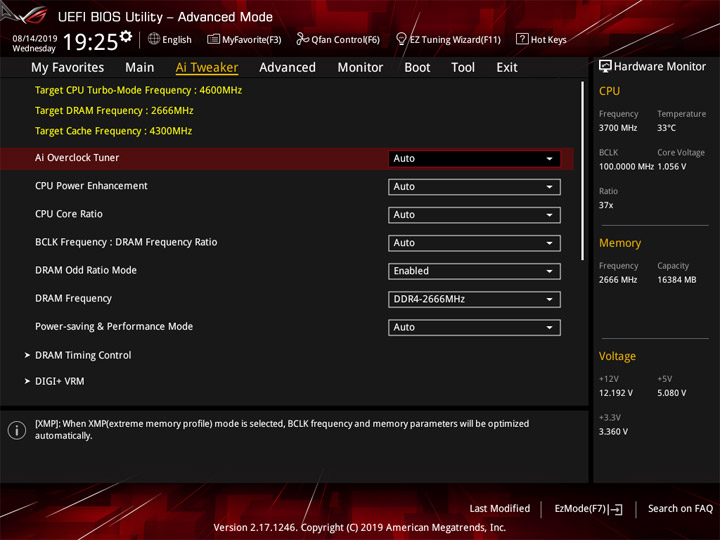The height and width of the screenshot is (540, 720).
Task: Click the memory capacity value 16384 MB
Action: pyautogui.click(x=677, y=280)
